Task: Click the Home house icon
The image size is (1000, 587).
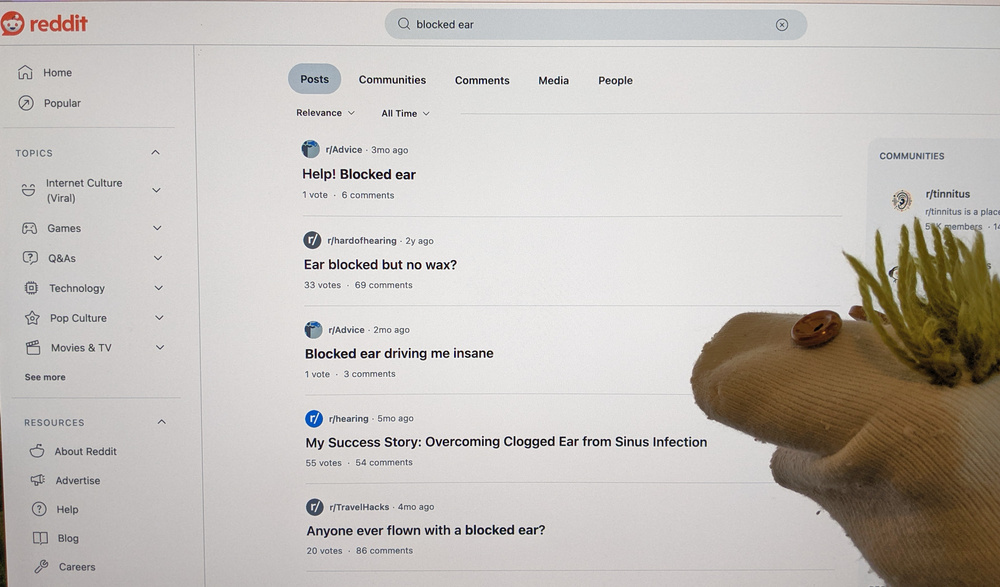Action: pos(26,72)
